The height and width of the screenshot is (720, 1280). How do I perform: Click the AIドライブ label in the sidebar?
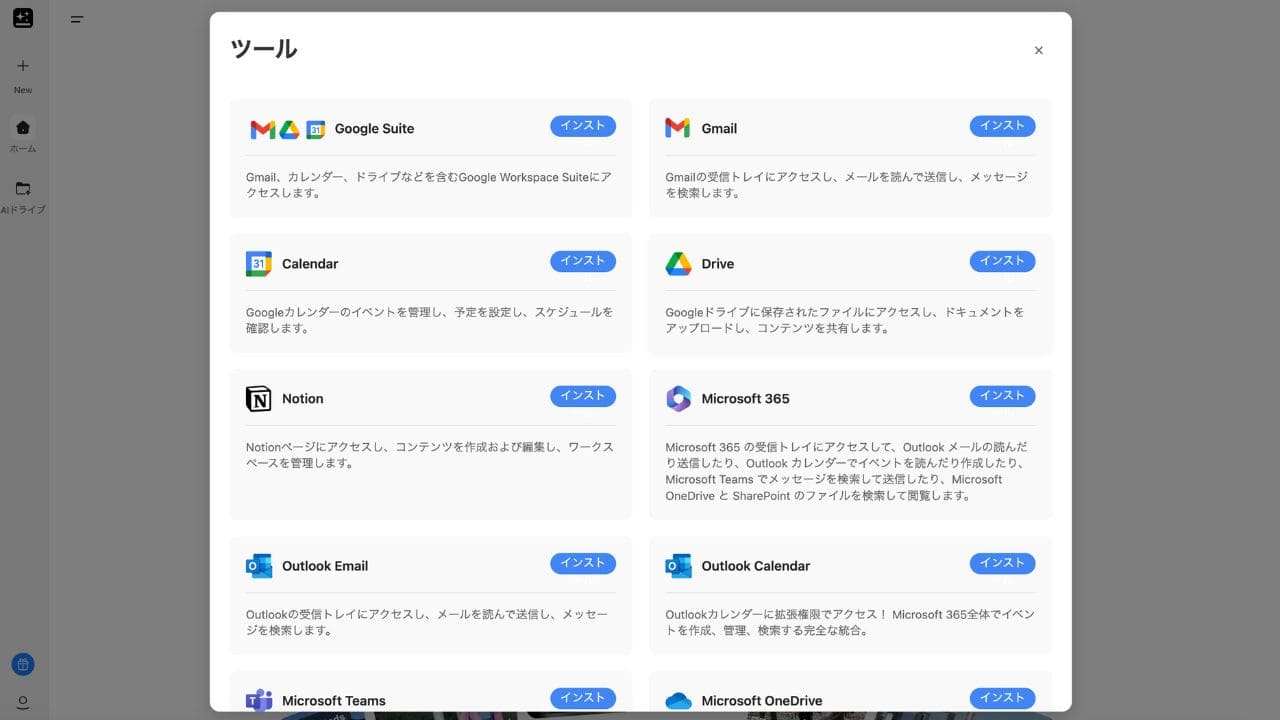[23, 210]
